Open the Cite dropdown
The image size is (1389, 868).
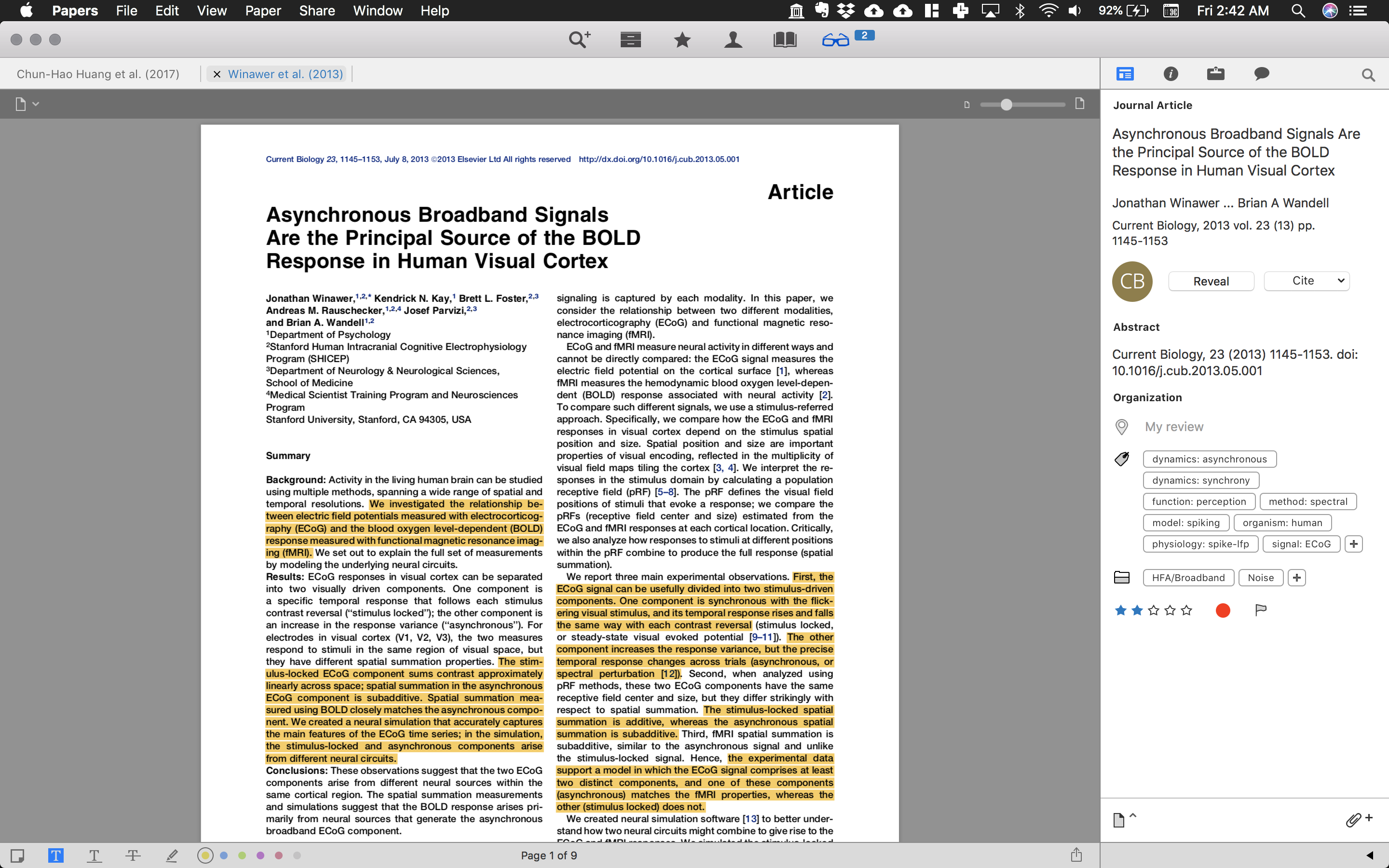1307,281
